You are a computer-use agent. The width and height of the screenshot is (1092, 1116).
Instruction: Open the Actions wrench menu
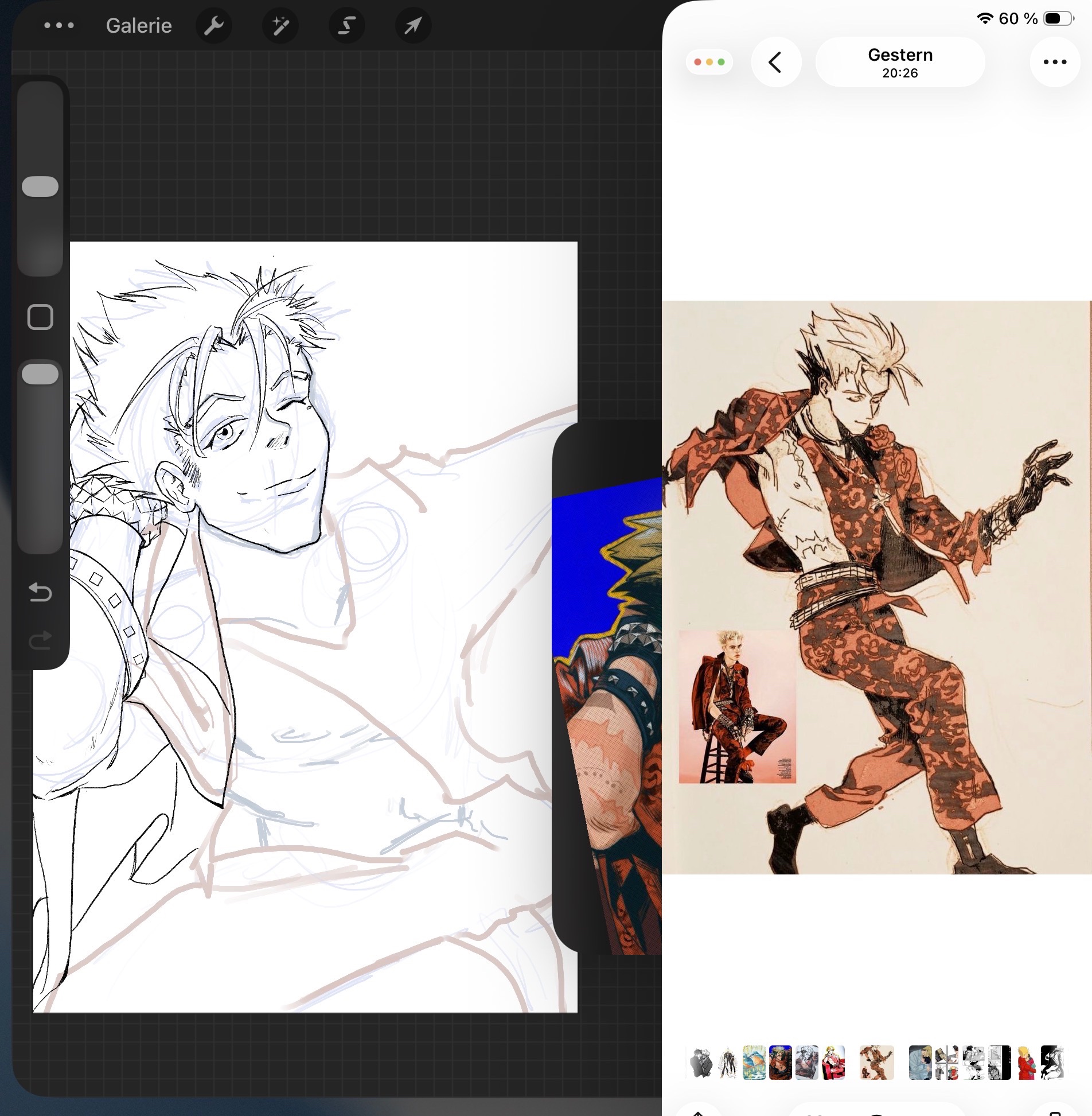[213, 26]
